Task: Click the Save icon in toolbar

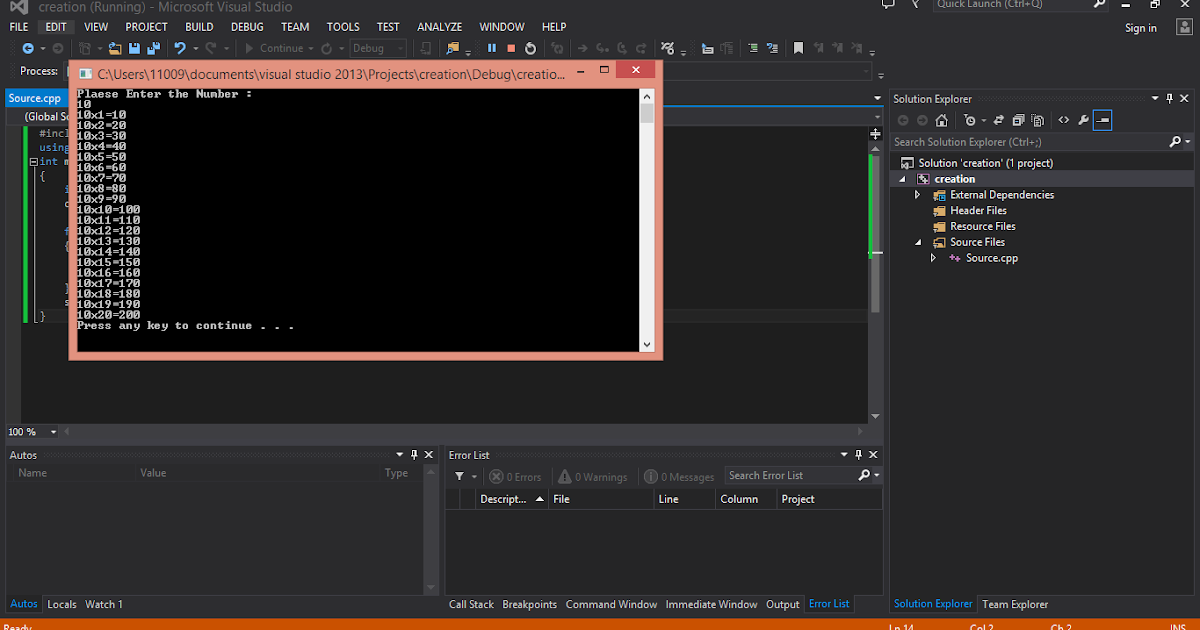Action: coord(134,48)
